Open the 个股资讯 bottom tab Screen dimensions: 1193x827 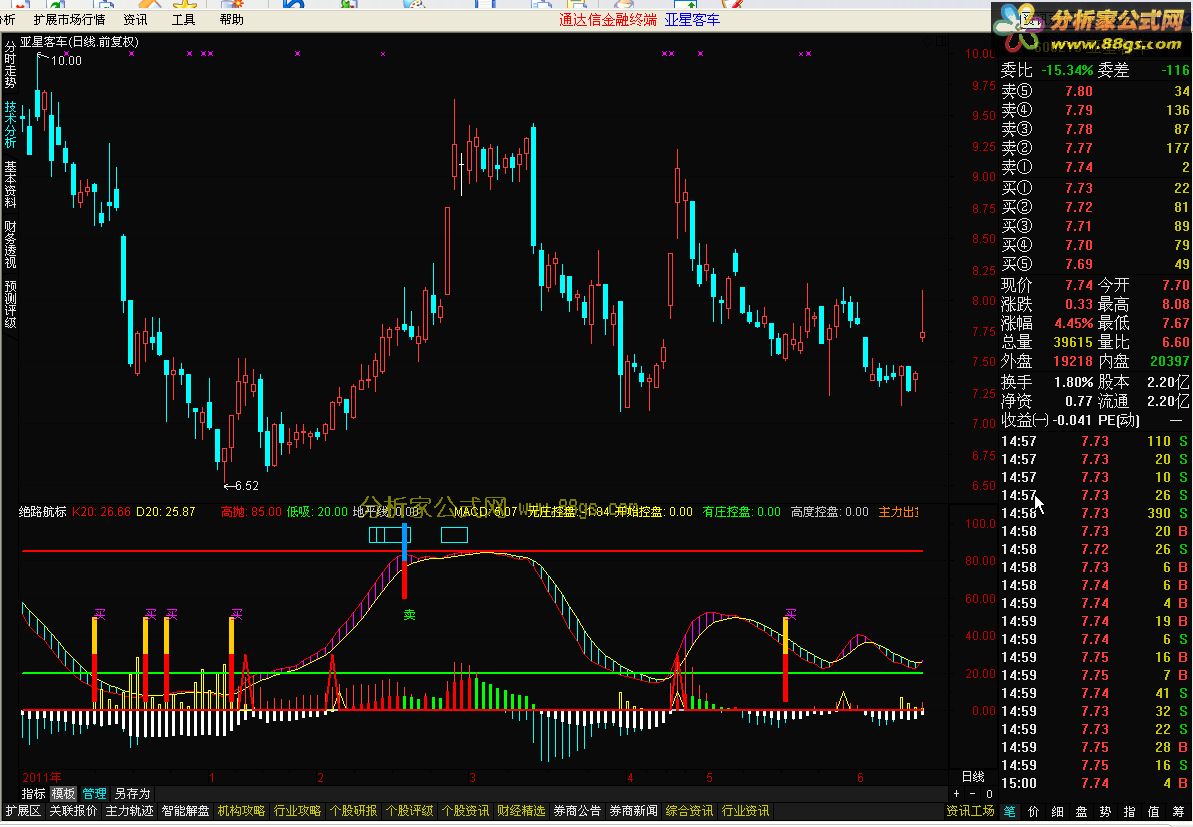coord(466,811)
